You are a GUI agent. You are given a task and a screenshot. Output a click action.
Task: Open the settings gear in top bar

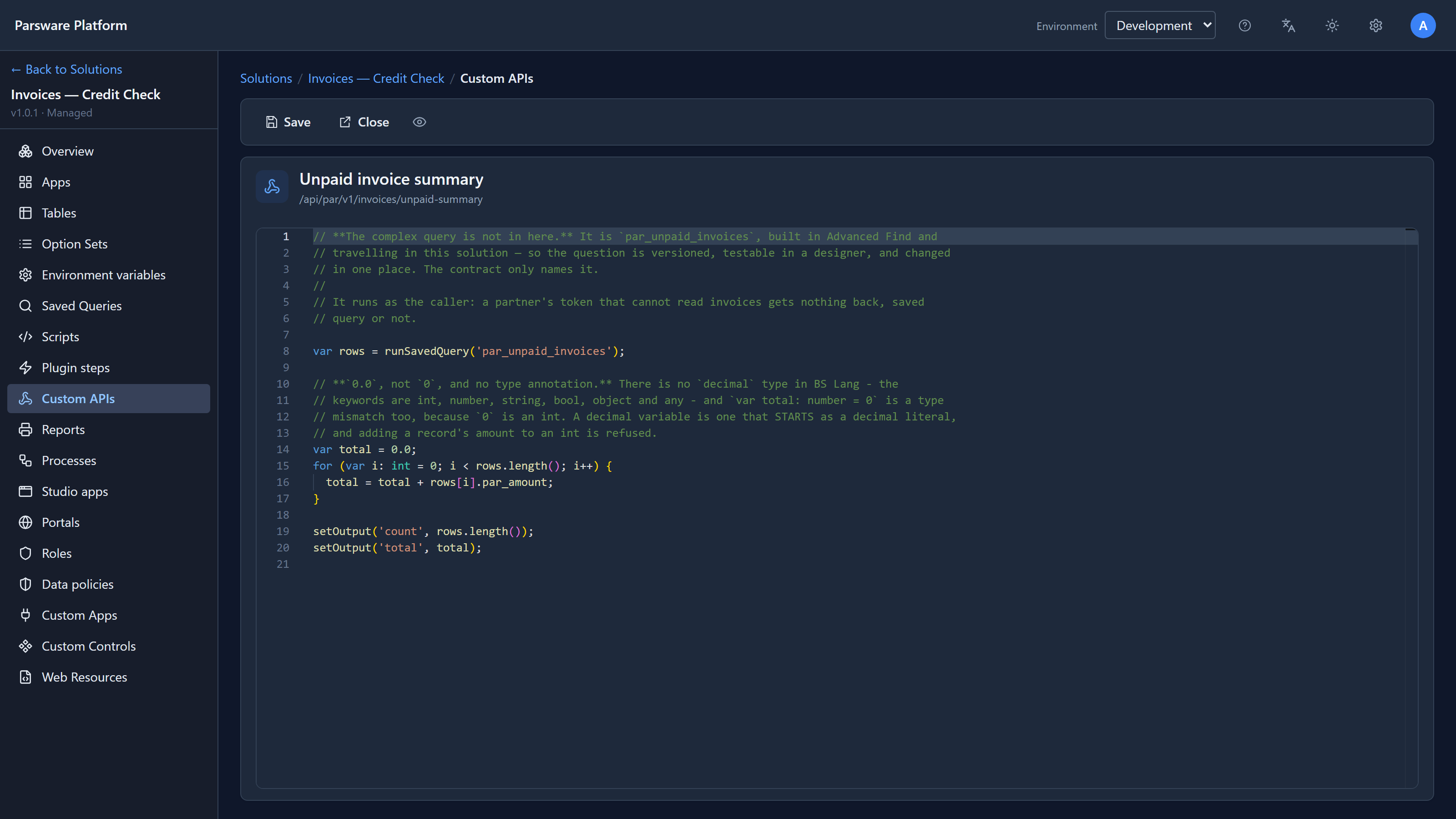click(1376, 25)
